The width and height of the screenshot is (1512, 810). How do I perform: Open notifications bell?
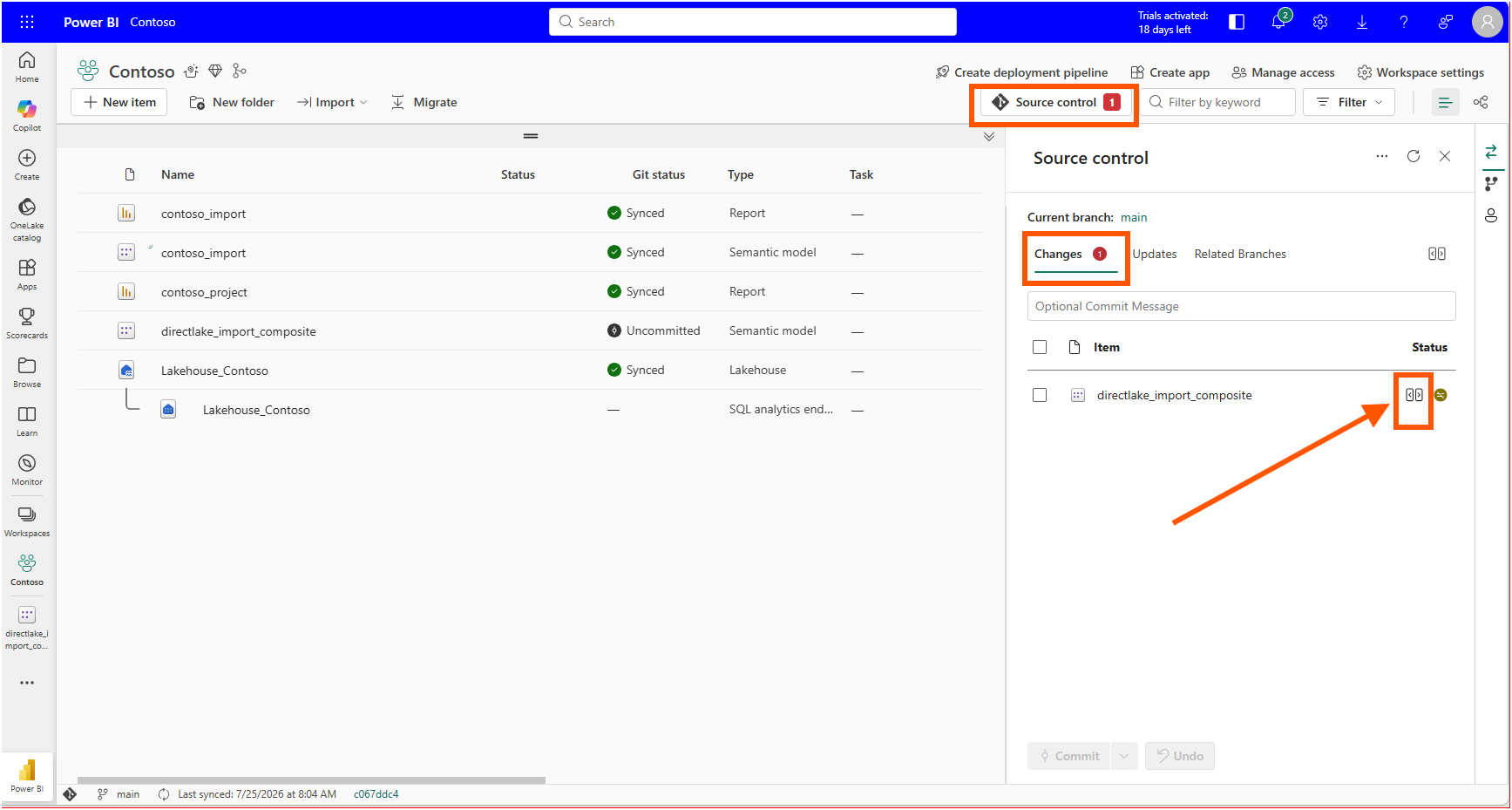(x=1278, y=22)
